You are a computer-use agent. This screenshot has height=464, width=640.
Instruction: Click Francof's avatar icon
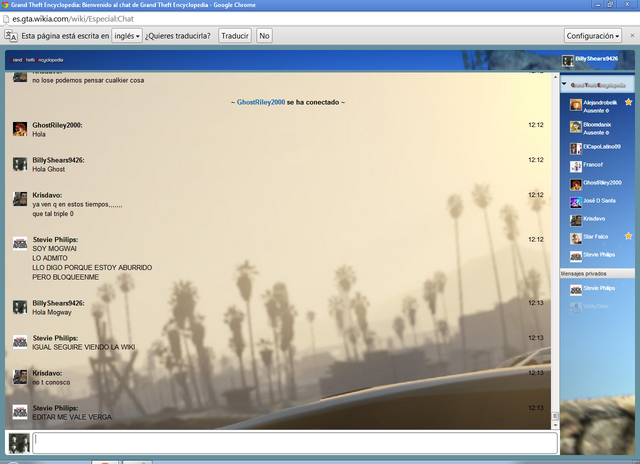tap(576, 167)
